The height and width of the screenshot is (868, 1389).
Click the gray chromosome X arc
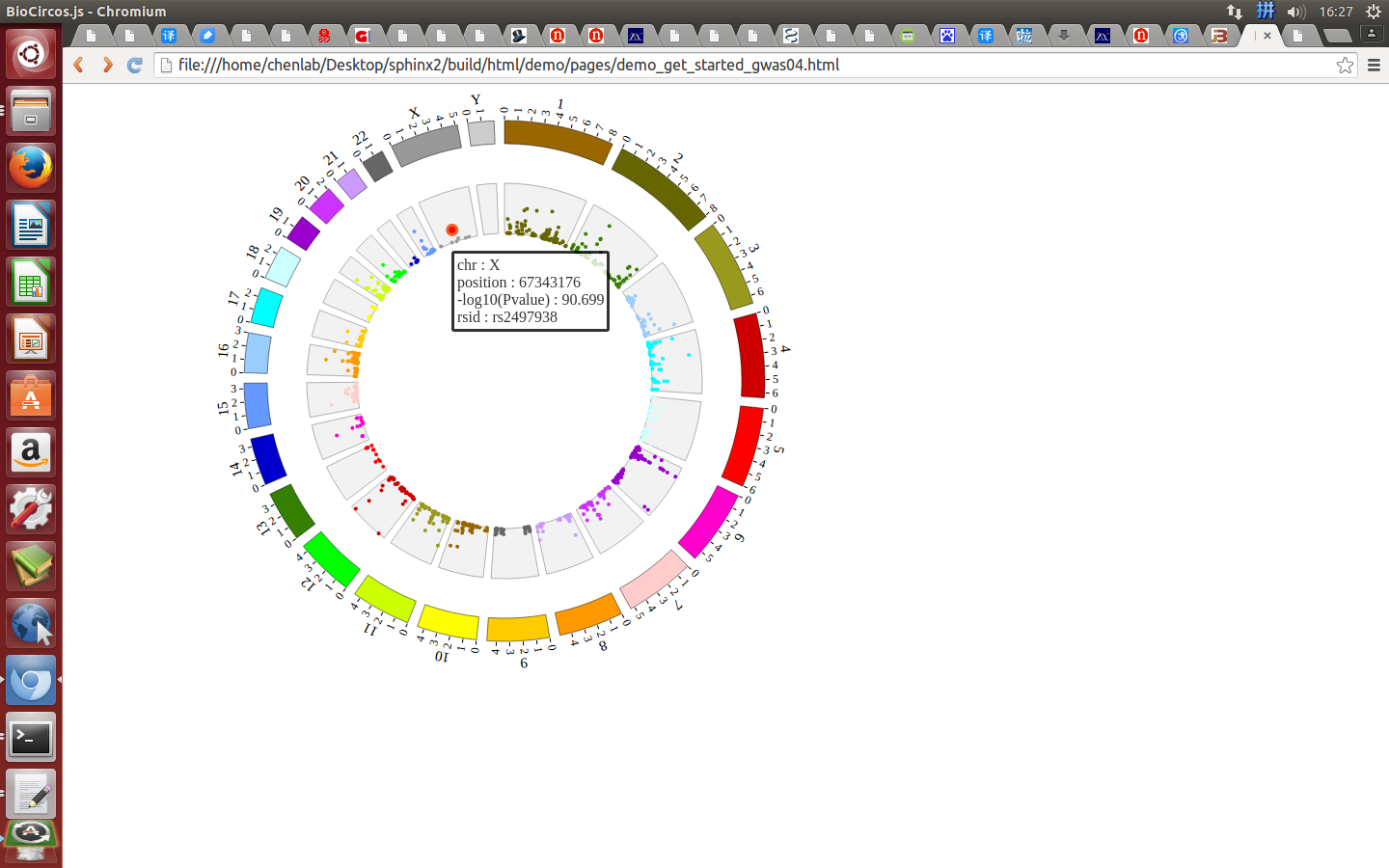(x=425, y=145)
